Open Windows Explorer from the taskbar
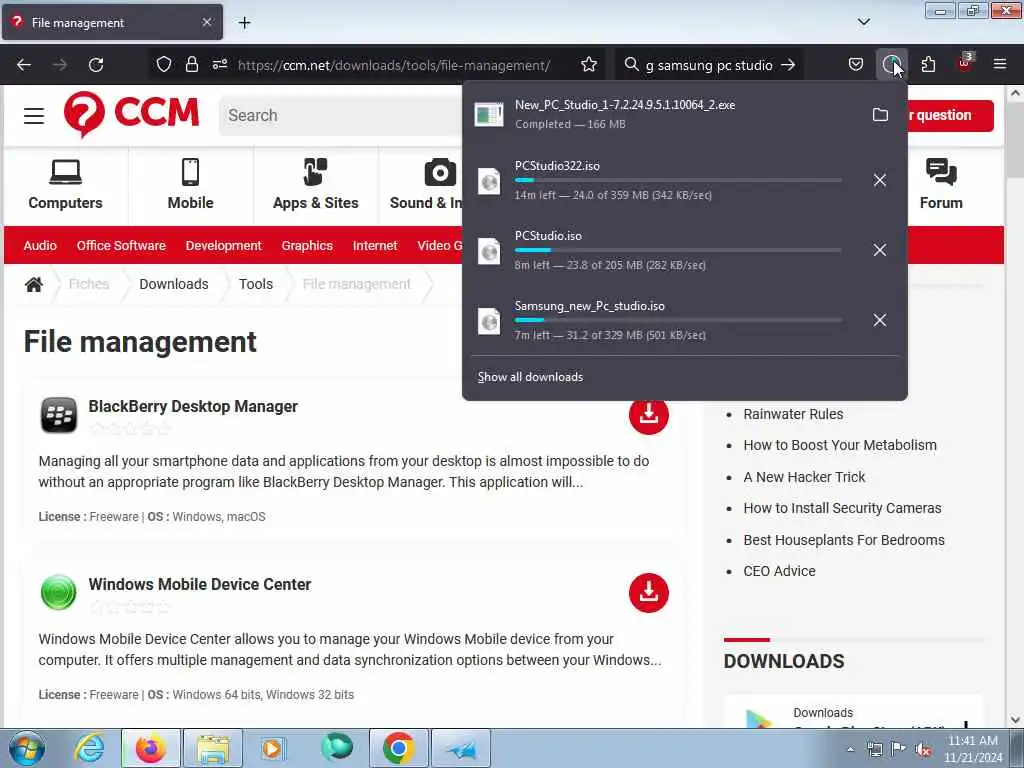The height and width of the screenshot is (768, 1024). pos(213,748)
